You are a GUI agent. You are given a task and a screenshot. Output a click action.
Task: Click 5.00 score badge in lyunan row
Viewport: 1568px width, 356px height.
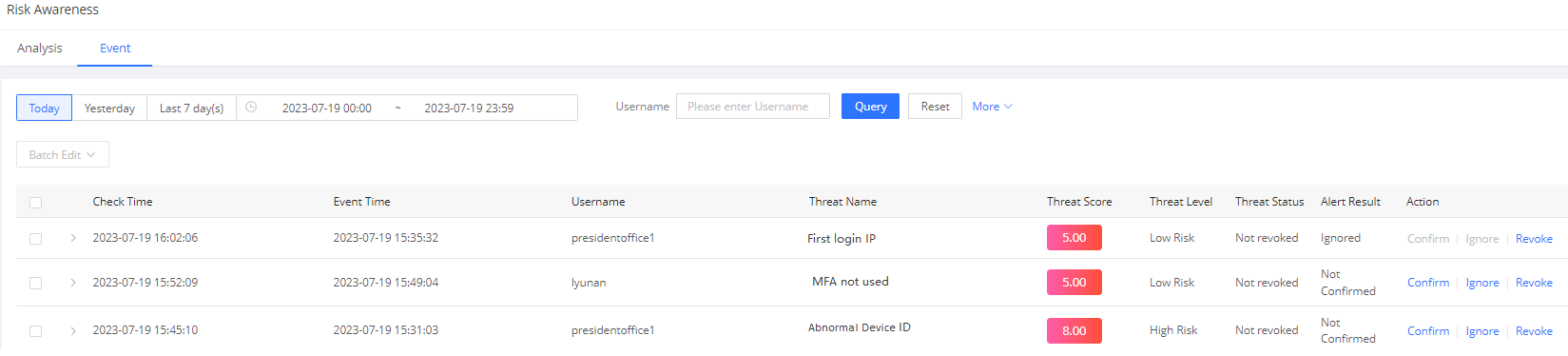(x=1074, y=283)
